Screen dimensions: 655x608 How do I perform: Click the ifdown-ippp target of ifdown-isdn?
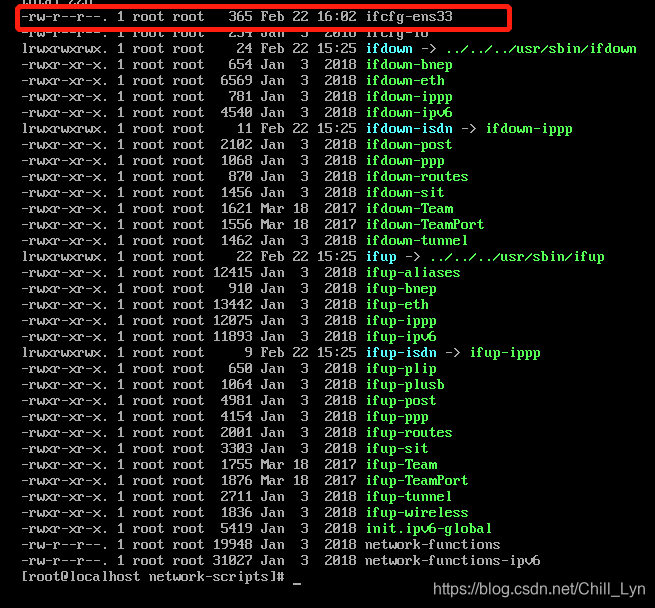coord(529,129)
